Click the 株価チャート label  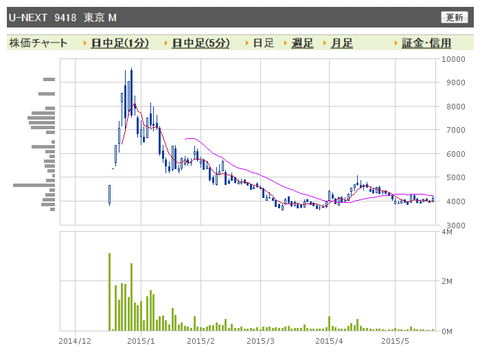[38, 43]
